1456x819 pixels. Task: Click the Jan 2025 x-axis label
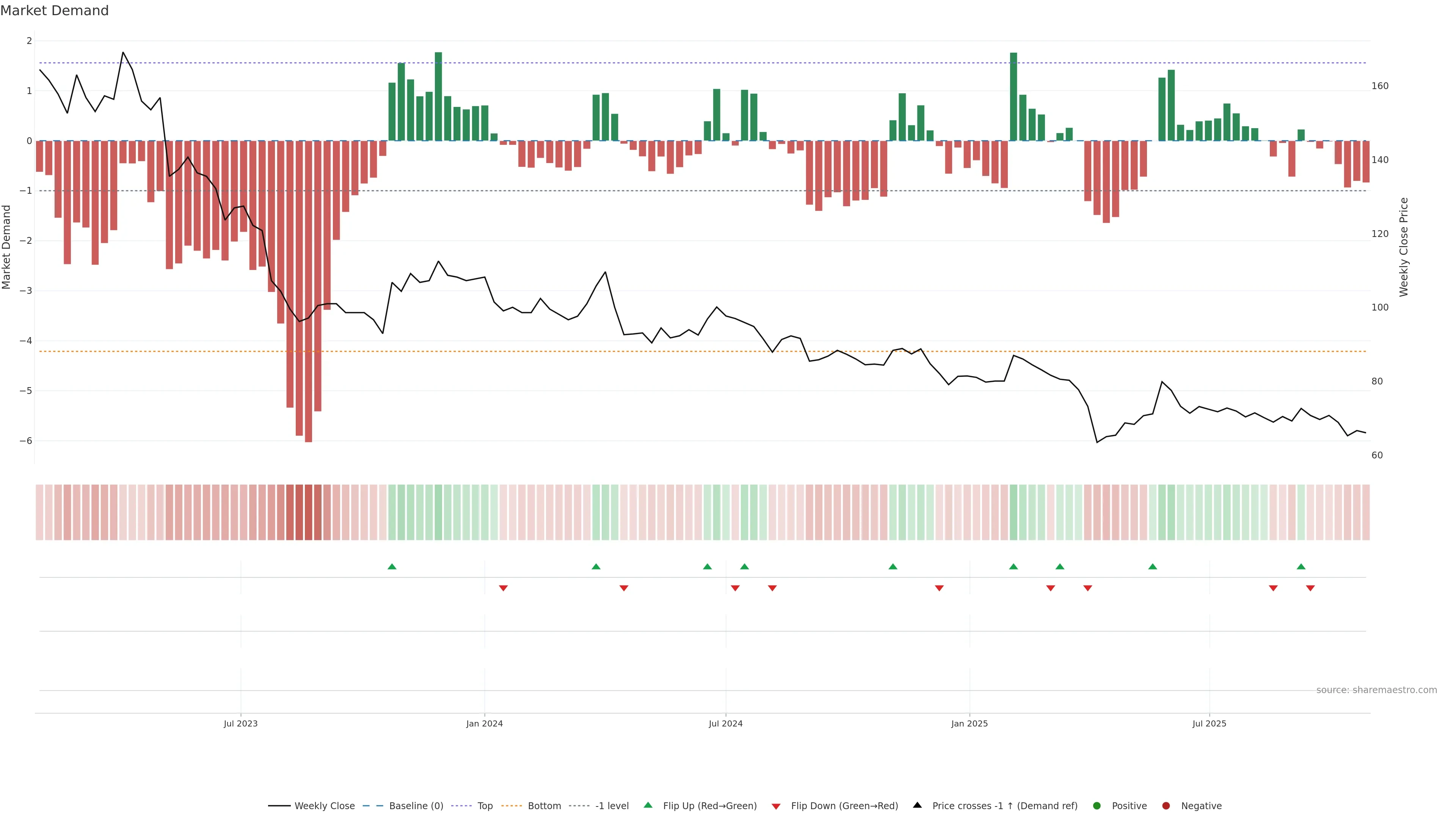[970, 723]
